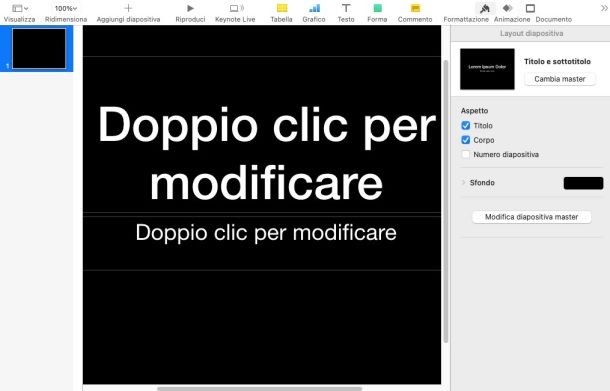The height and width of the screenshot is (391, 610).
Task: Select the Layout diapositiva tab header
Action: 531,33
